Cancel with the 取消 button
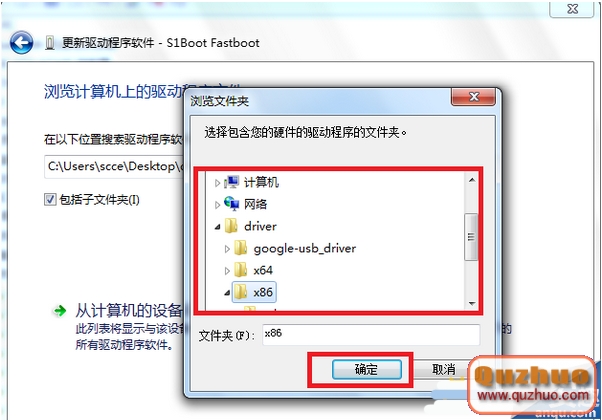602x420 pixels. click(443, 369)
